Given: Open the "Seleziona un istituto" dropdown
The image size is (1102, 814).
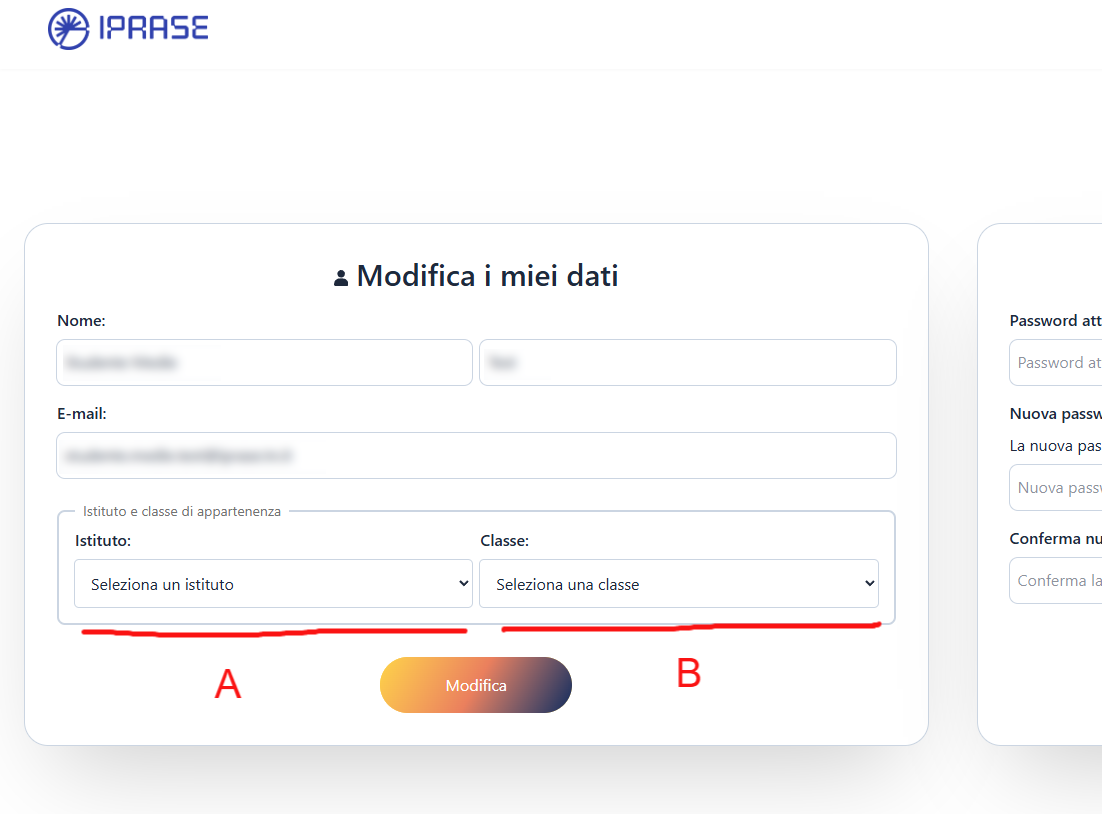Looking at the screenshot, I should pyautogui.click(x=272, y=584).
